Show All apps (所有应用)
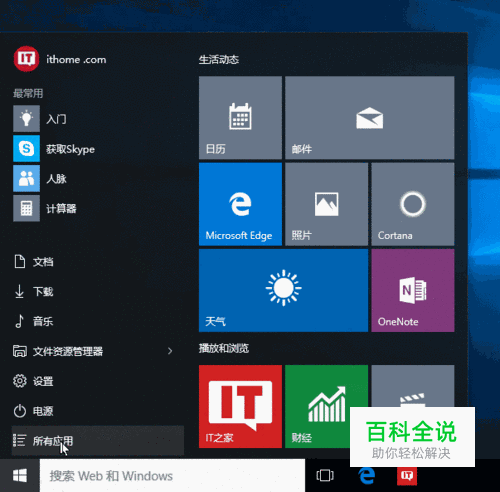The height and width of the screenshot is (492, 500). point(98,441)
